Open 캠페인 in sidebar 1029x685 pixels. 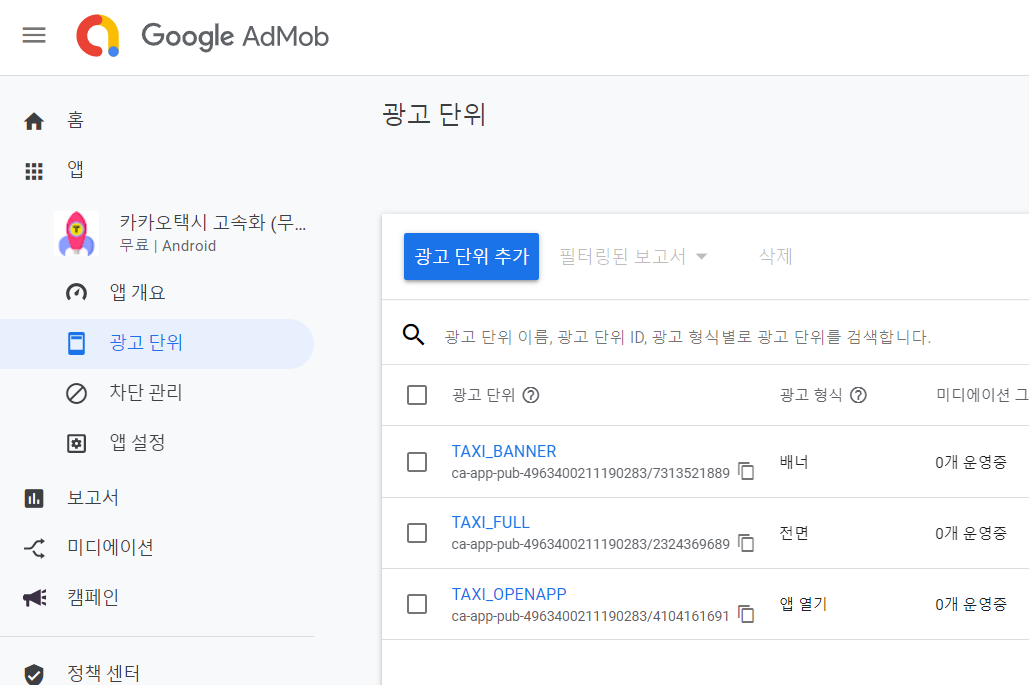point(93,597)
